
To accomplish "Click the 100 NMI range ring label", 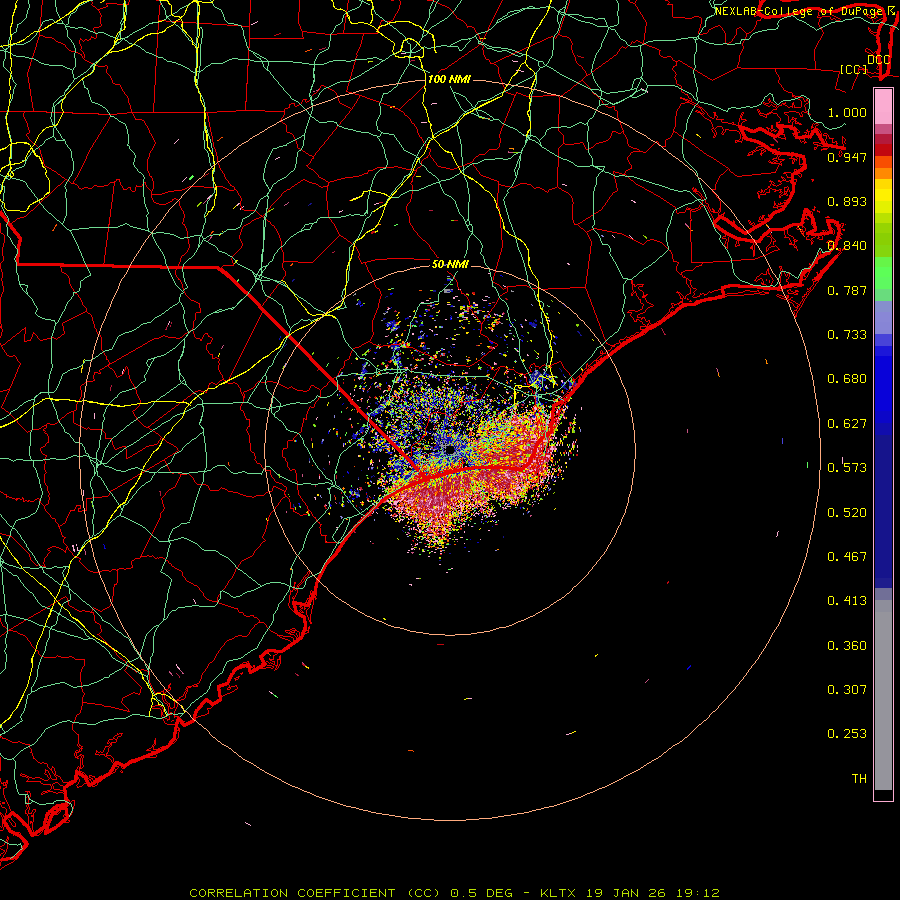I will tap(449, 79).
